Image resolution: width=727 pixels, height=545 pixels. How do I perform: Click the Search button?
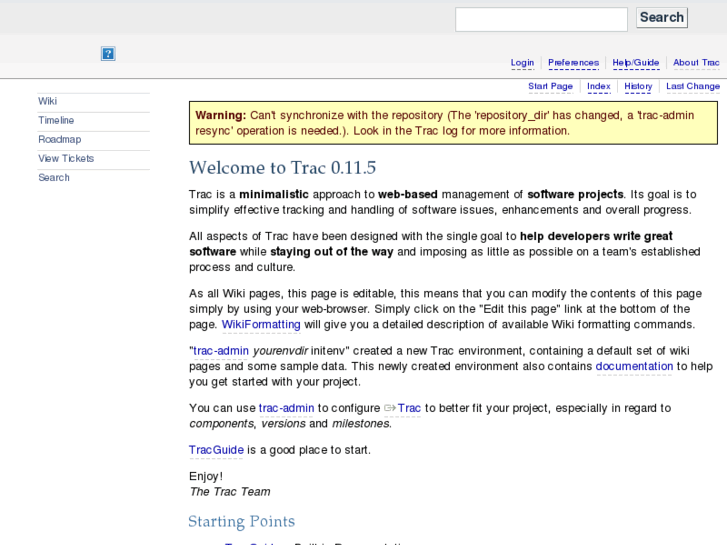click(662, 18)
